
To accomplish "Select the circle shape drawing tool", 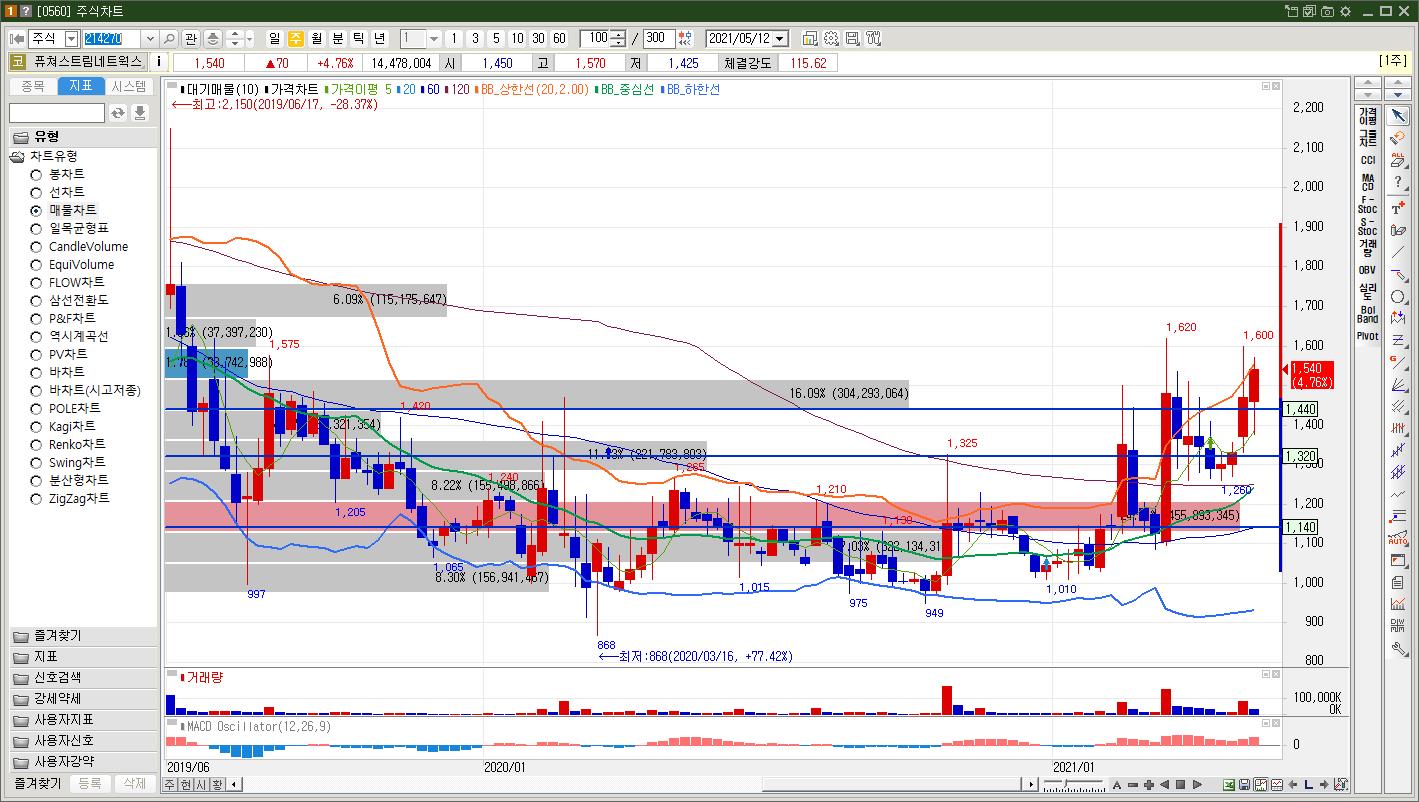I will 1398,296.
